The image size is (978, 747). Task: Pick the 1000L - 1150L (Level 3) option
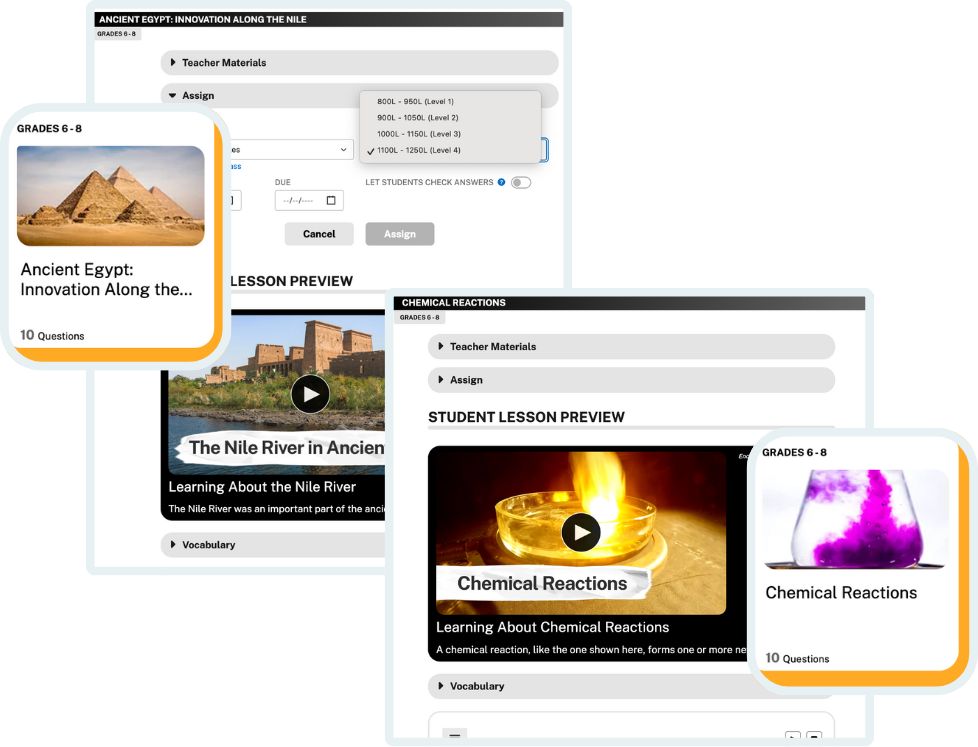pyautogui.click(x=418, y=134)
